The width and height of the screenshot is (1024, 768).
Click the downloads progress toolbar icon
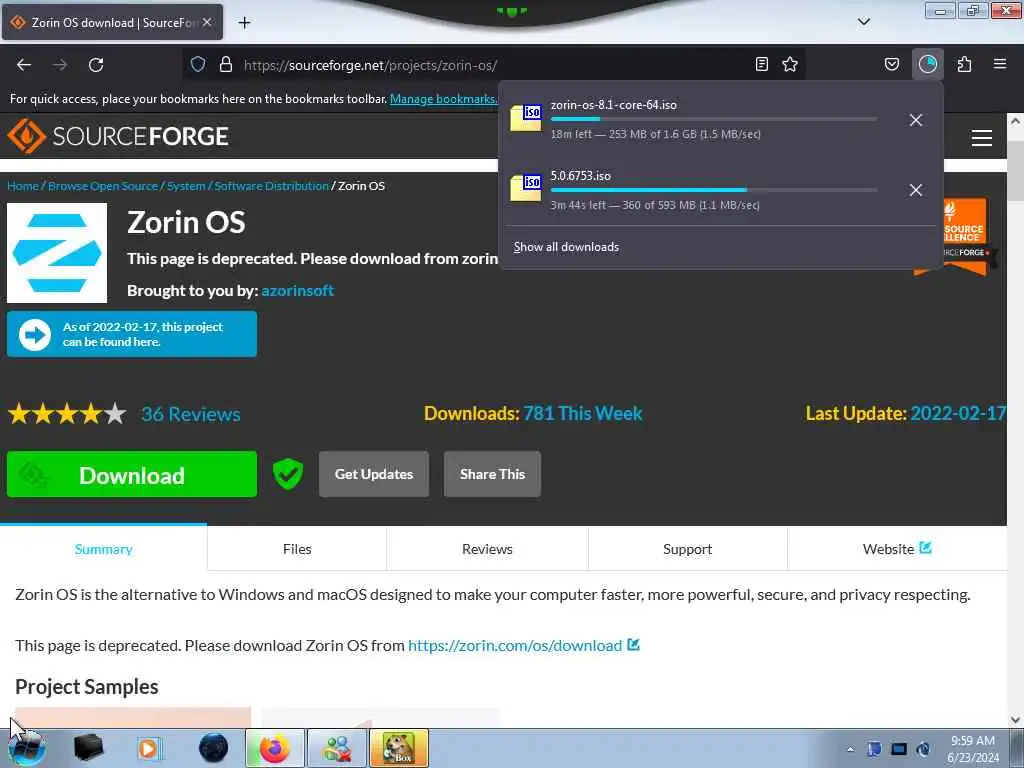pyautogui.click(x=927, y=64)
